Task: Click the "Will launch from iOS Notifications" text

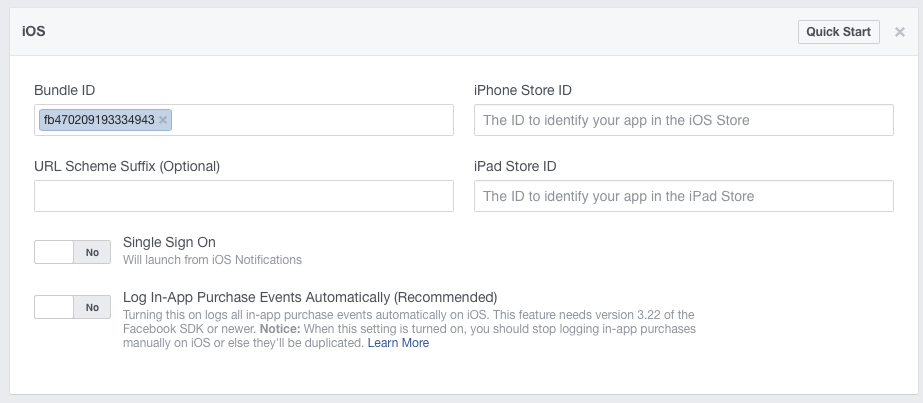Action: 212,260
